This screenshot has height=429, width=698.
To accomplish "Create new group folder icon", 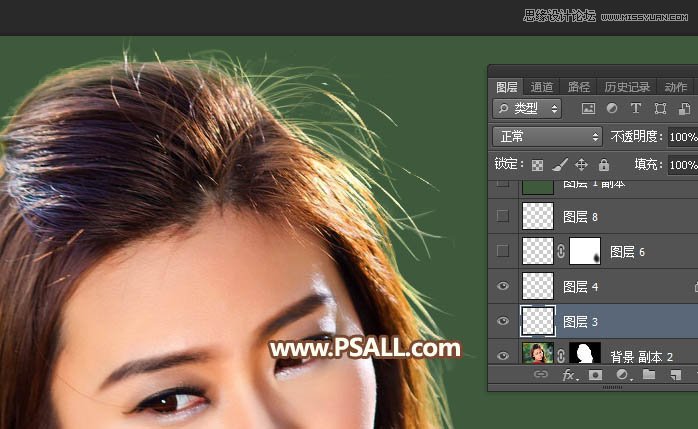I will coord(649,375).
